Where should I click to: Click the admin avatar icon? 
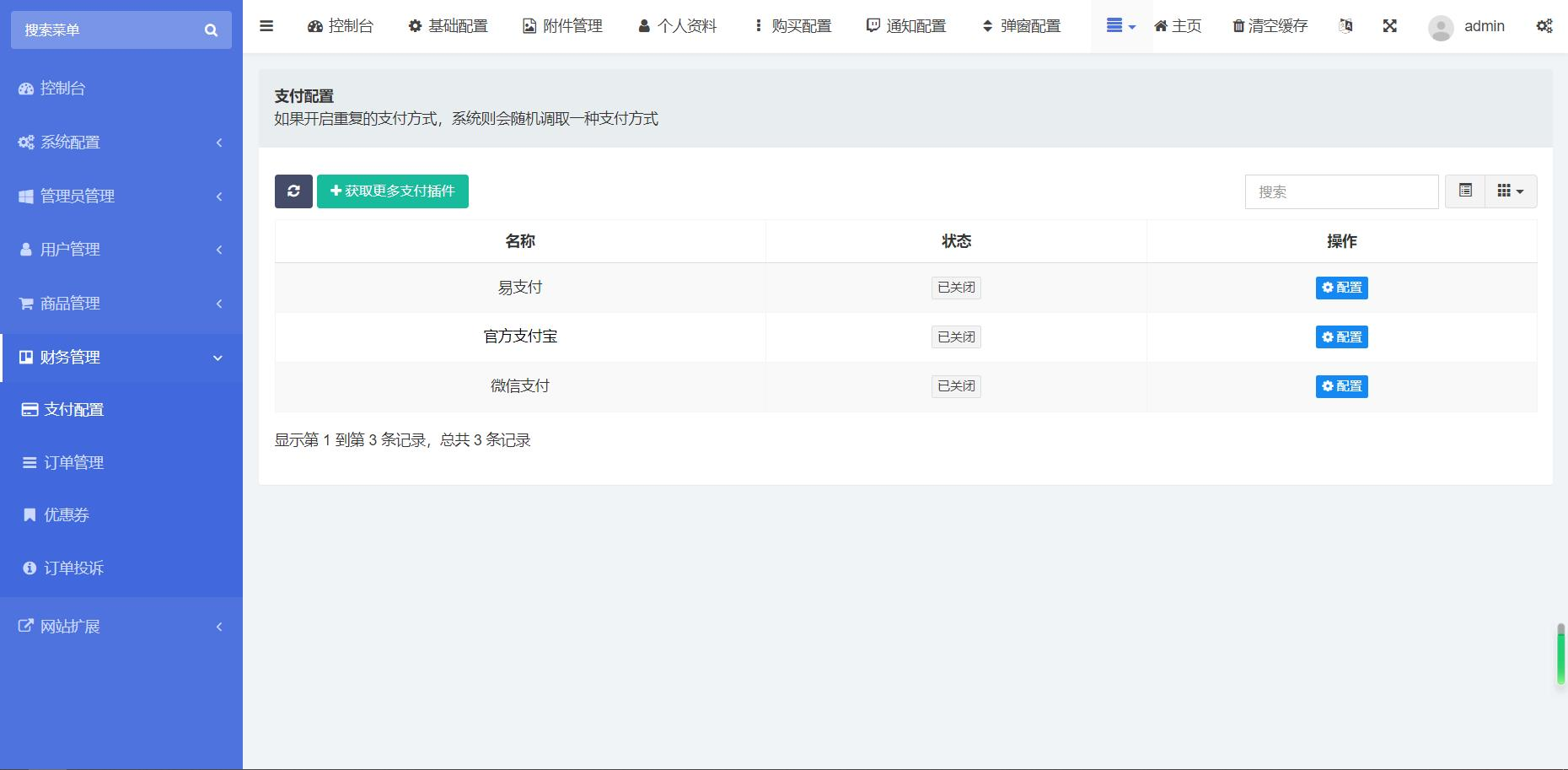(x=1441, y=28)
